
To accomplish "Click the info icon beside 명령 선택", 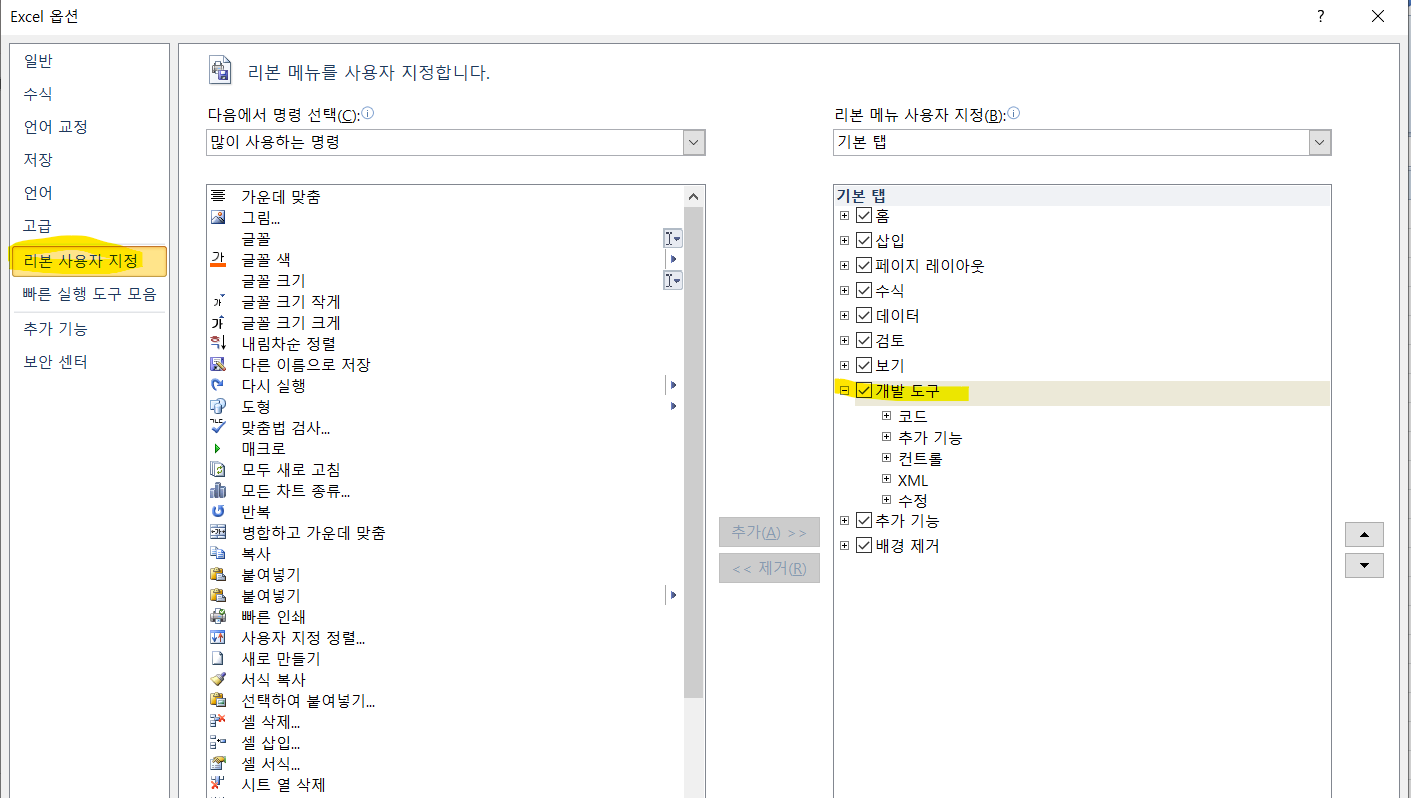I will tap(367, 114).
